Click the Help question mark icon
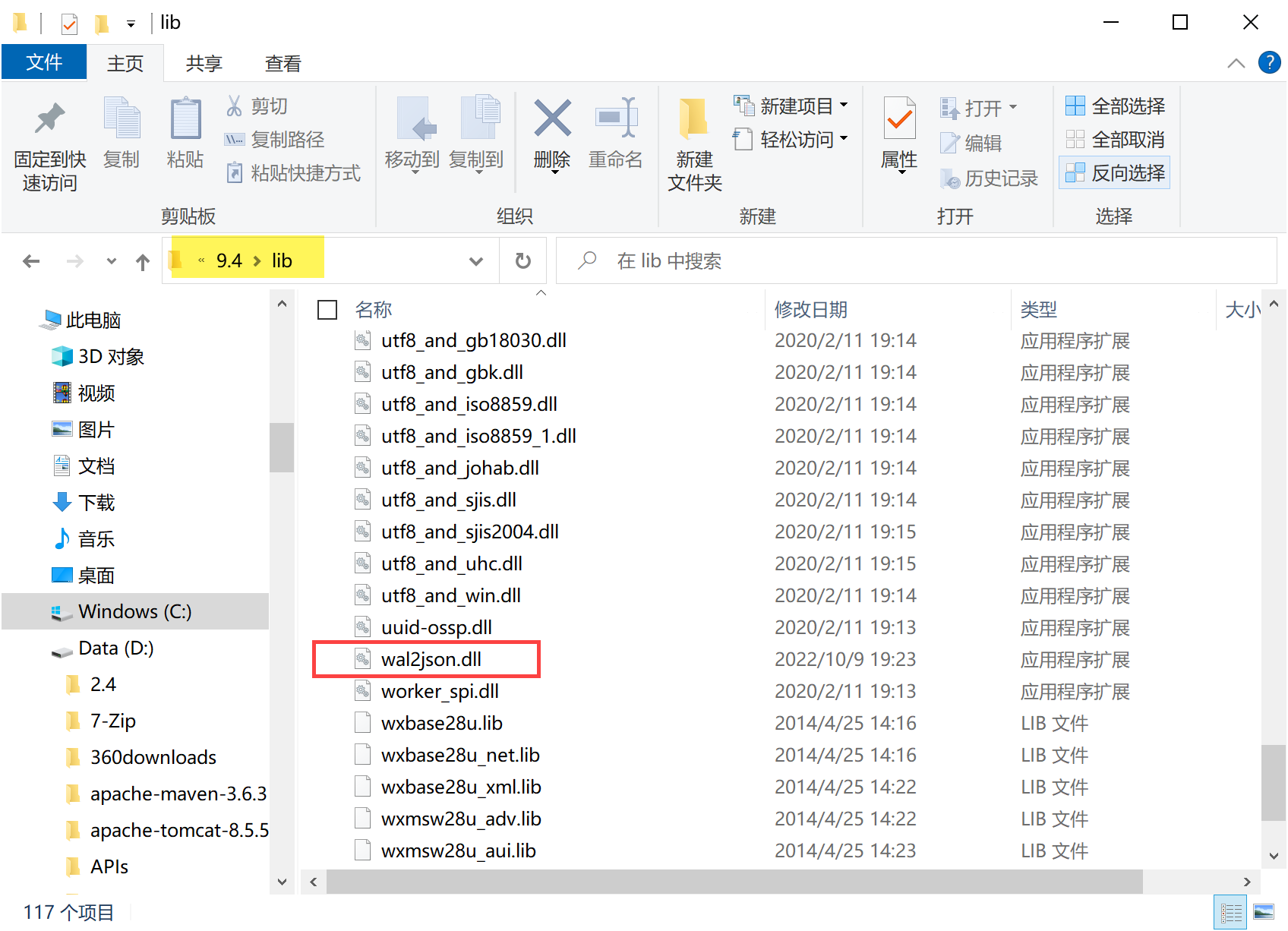 coord(1269,62)
